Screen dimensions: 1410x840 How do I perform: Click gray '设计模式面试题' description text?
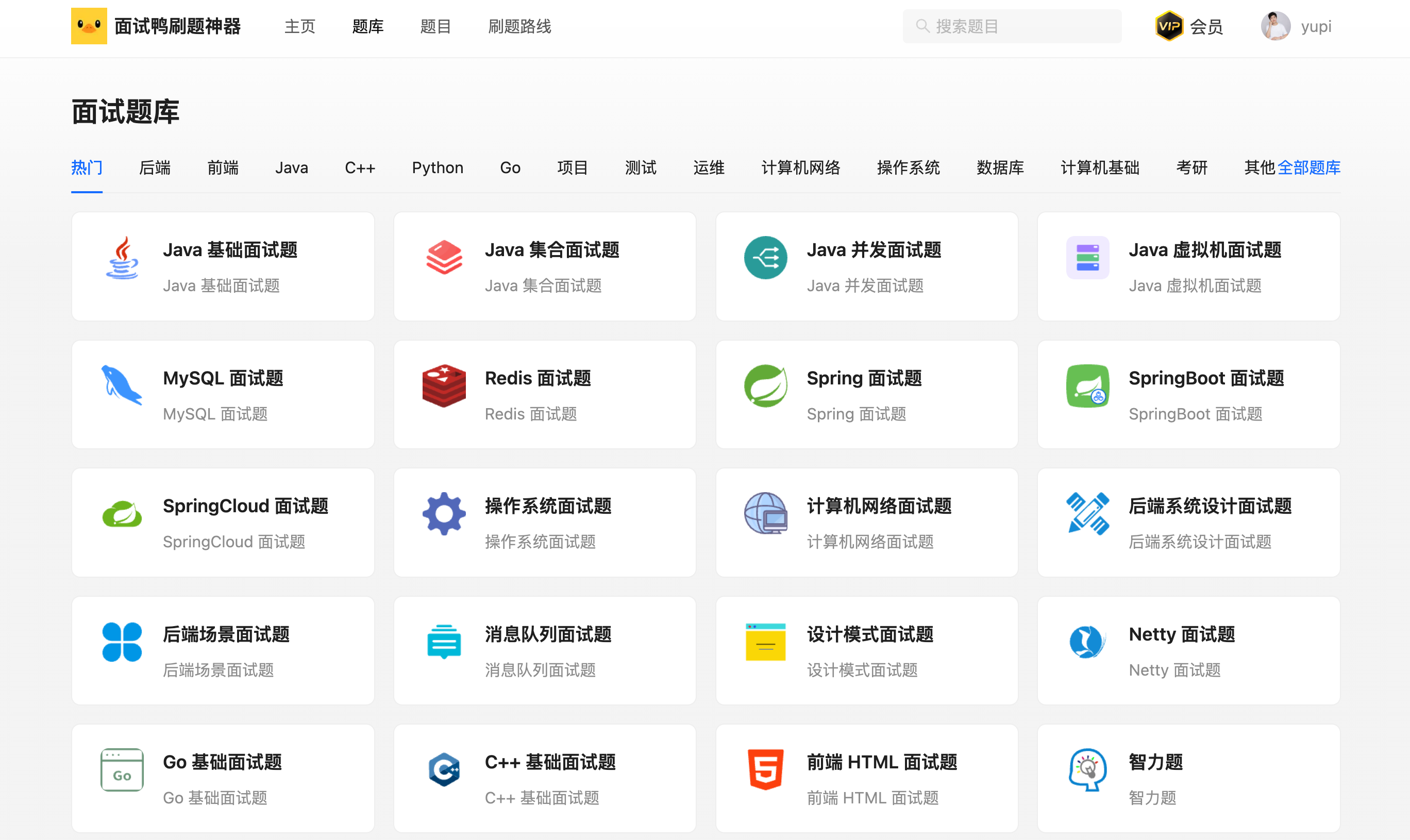click(x=862, y=670)
